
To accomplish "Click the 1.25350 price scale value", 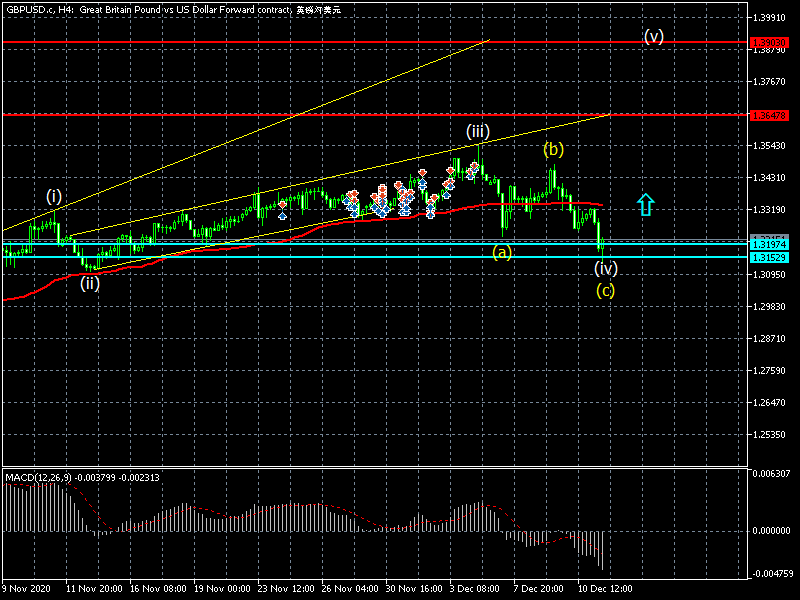I will click(x=769, y=435).
